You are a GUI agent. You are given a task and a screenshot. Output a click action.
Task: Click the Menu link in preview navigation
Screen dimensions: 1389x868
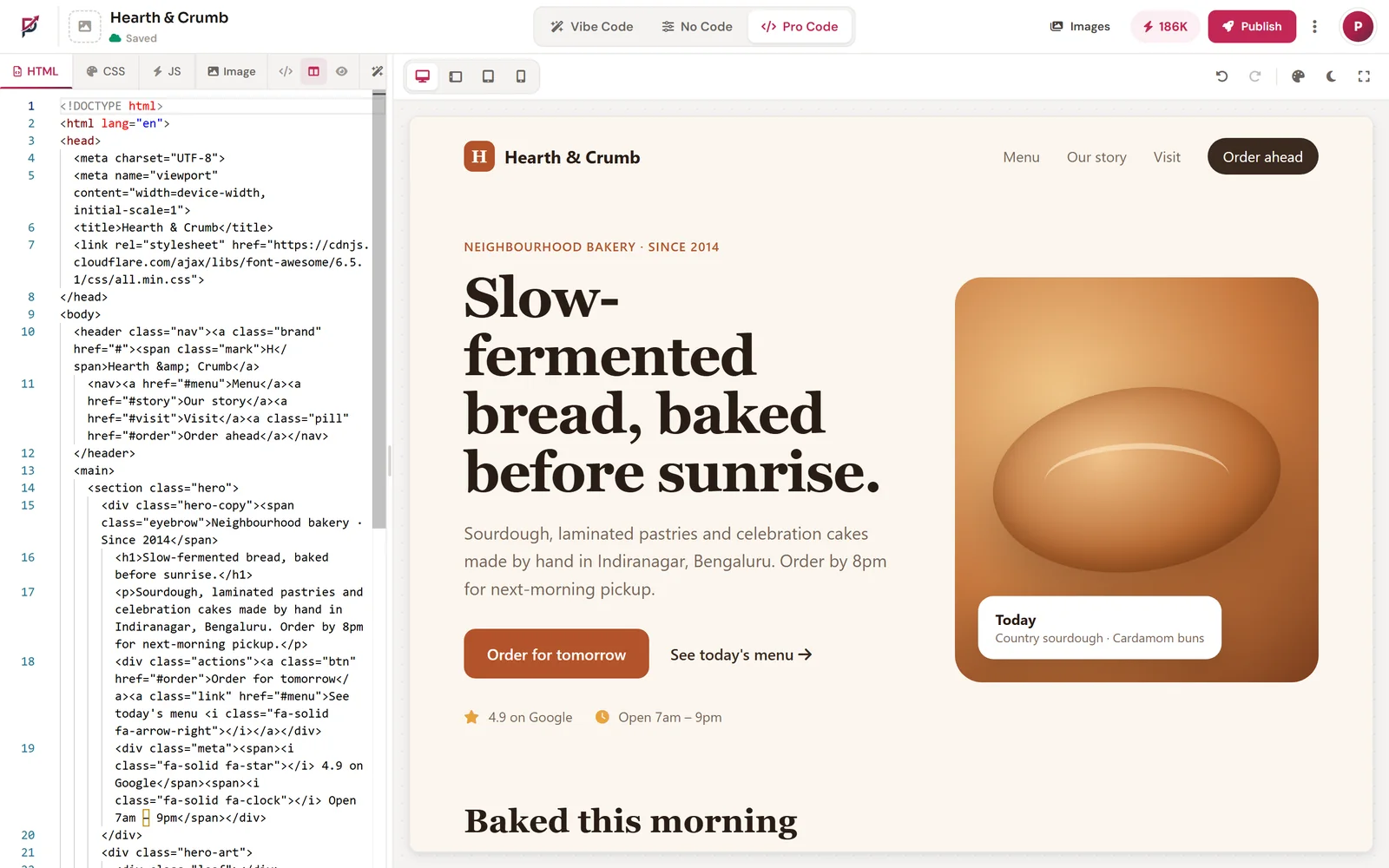[1021, 157]
